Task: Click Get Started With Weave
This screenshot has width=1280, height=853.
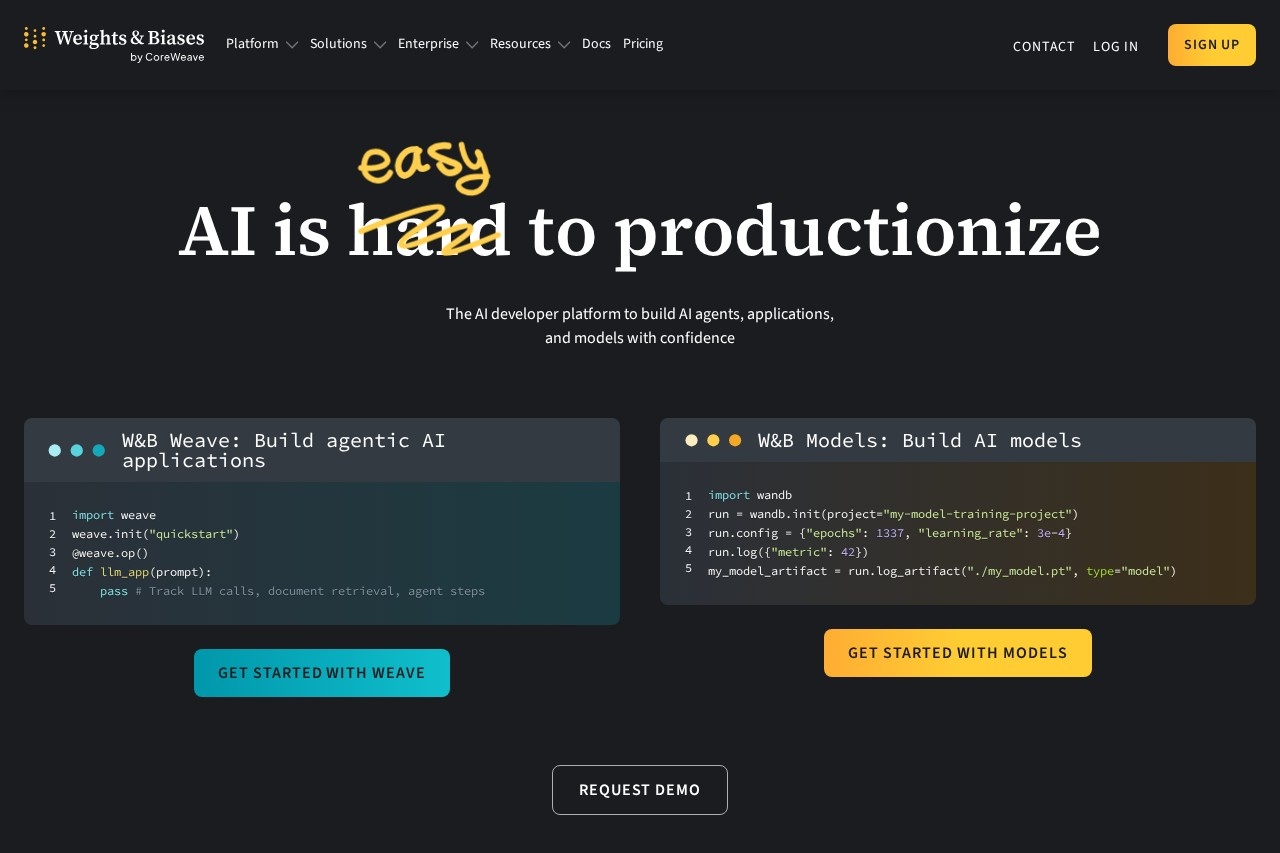Action: 322,673
